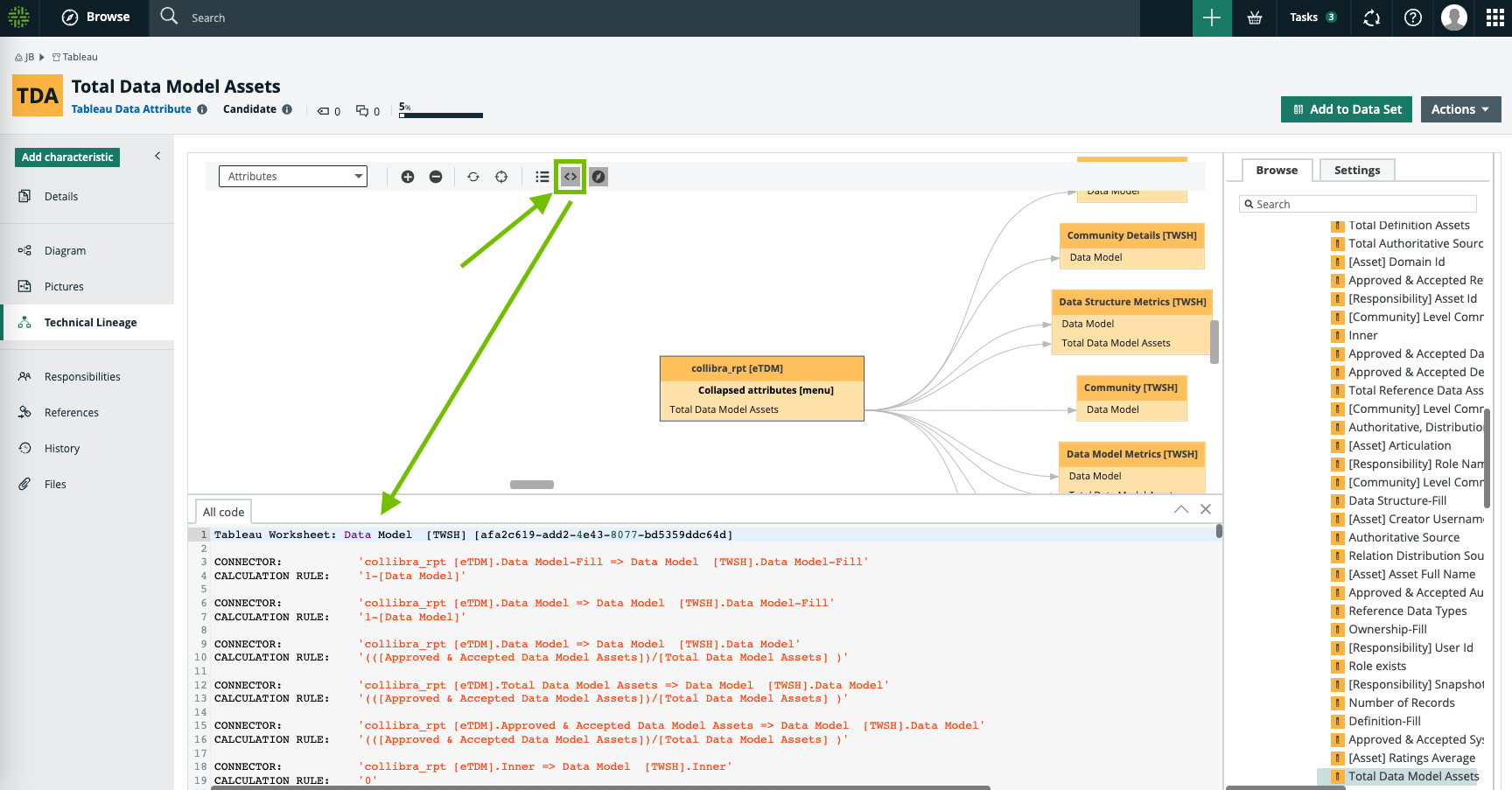This screenshot has width=1512, height=790.
Task: Click the zoom out minus icon
Action: coord(436,177)
